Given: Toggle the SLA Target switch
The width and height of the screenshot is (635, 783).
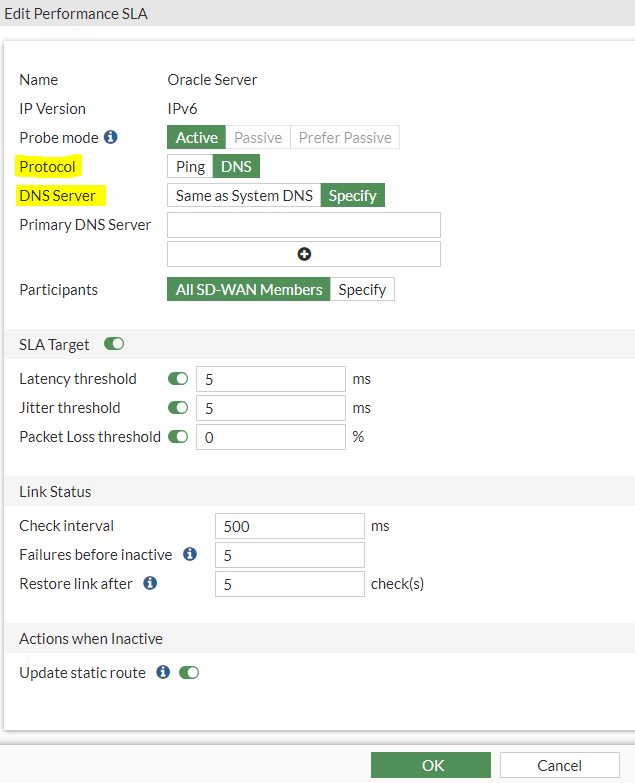Looking at the screenshot, I should click(114, 345).
